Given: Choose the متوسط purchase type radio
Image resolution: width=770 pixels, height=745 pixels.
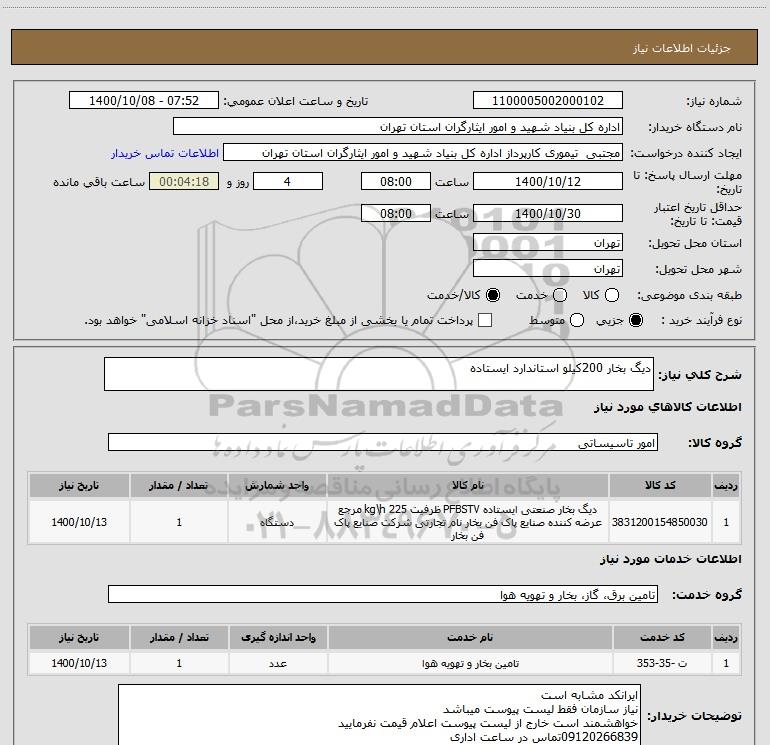Looking at the screenshot, I should coord(577,320).
